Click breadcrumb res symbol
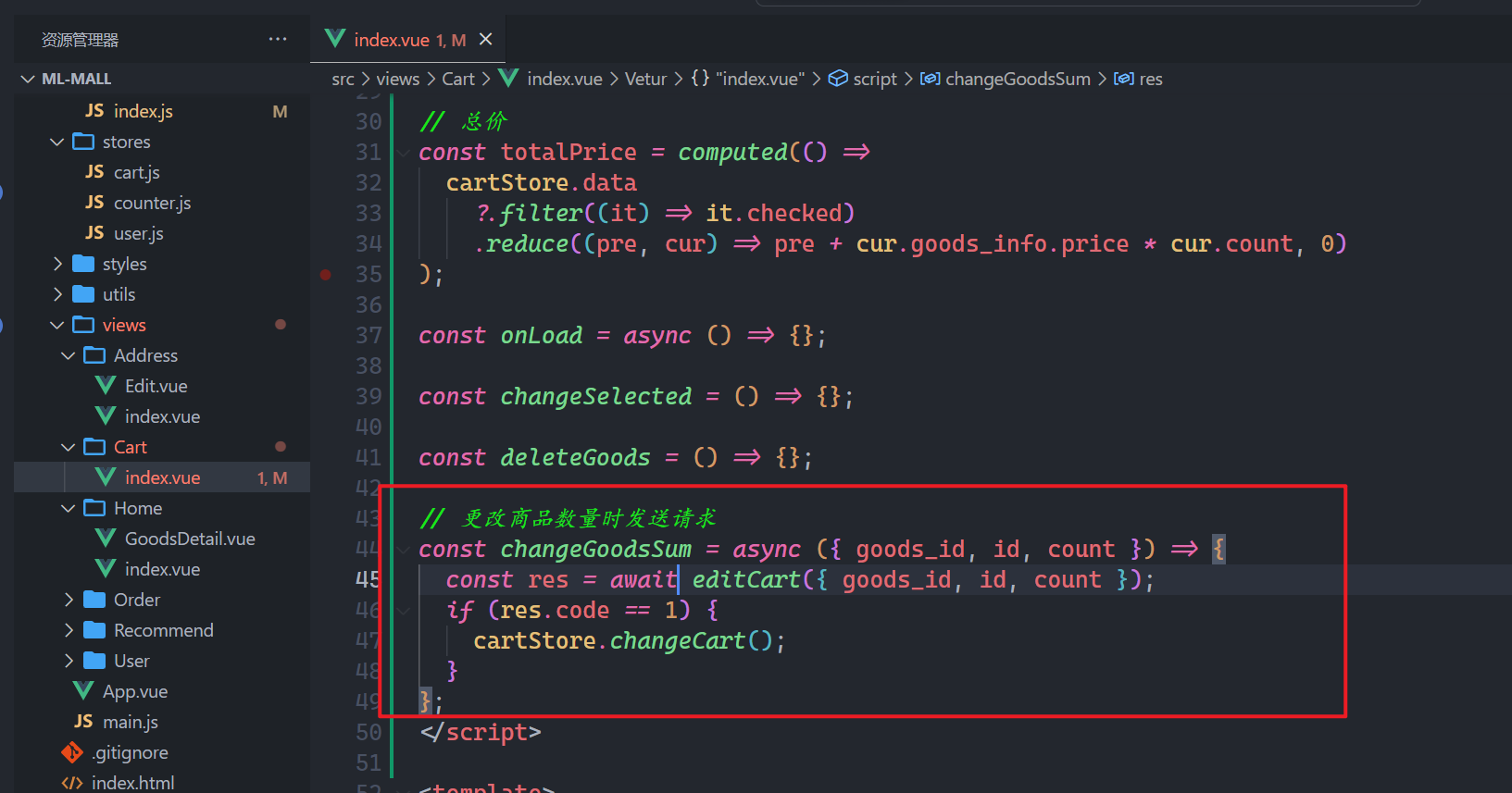The height and width of the screenshot is (793, 1512). click(1138, 80)
